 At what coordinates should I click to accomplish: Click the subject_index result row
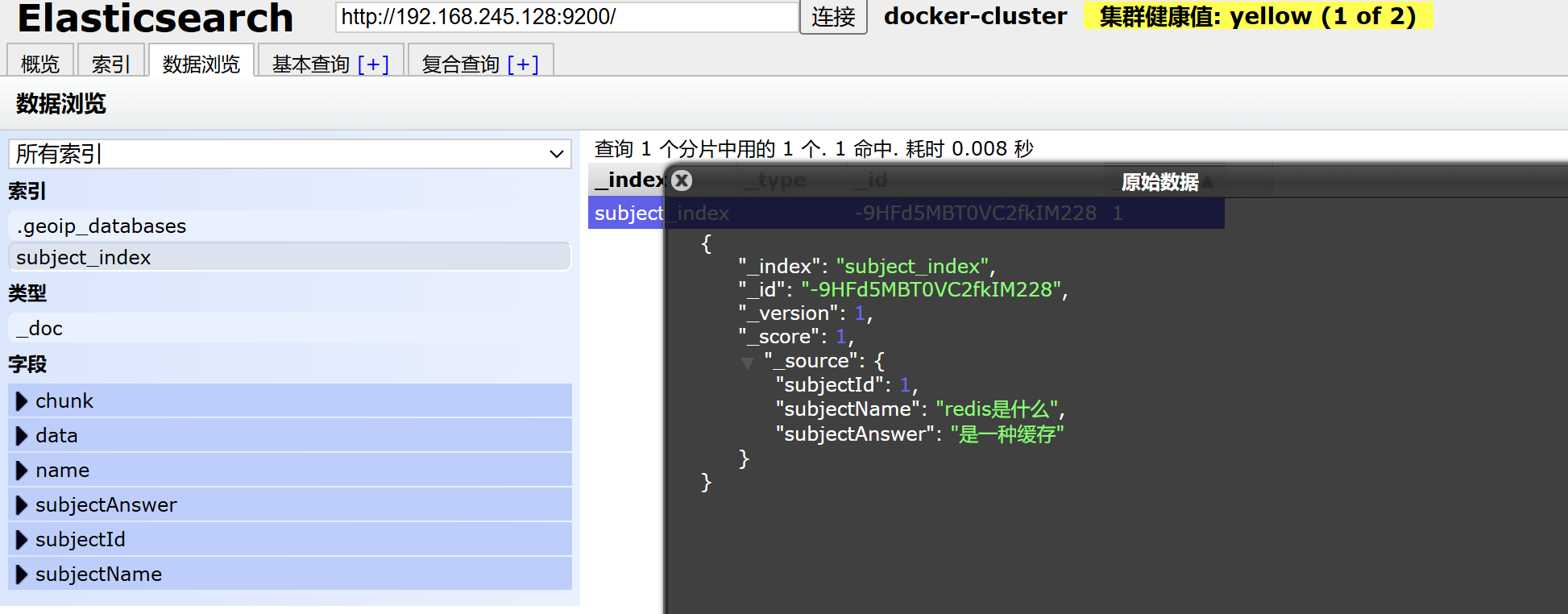[x=906, y=214]
